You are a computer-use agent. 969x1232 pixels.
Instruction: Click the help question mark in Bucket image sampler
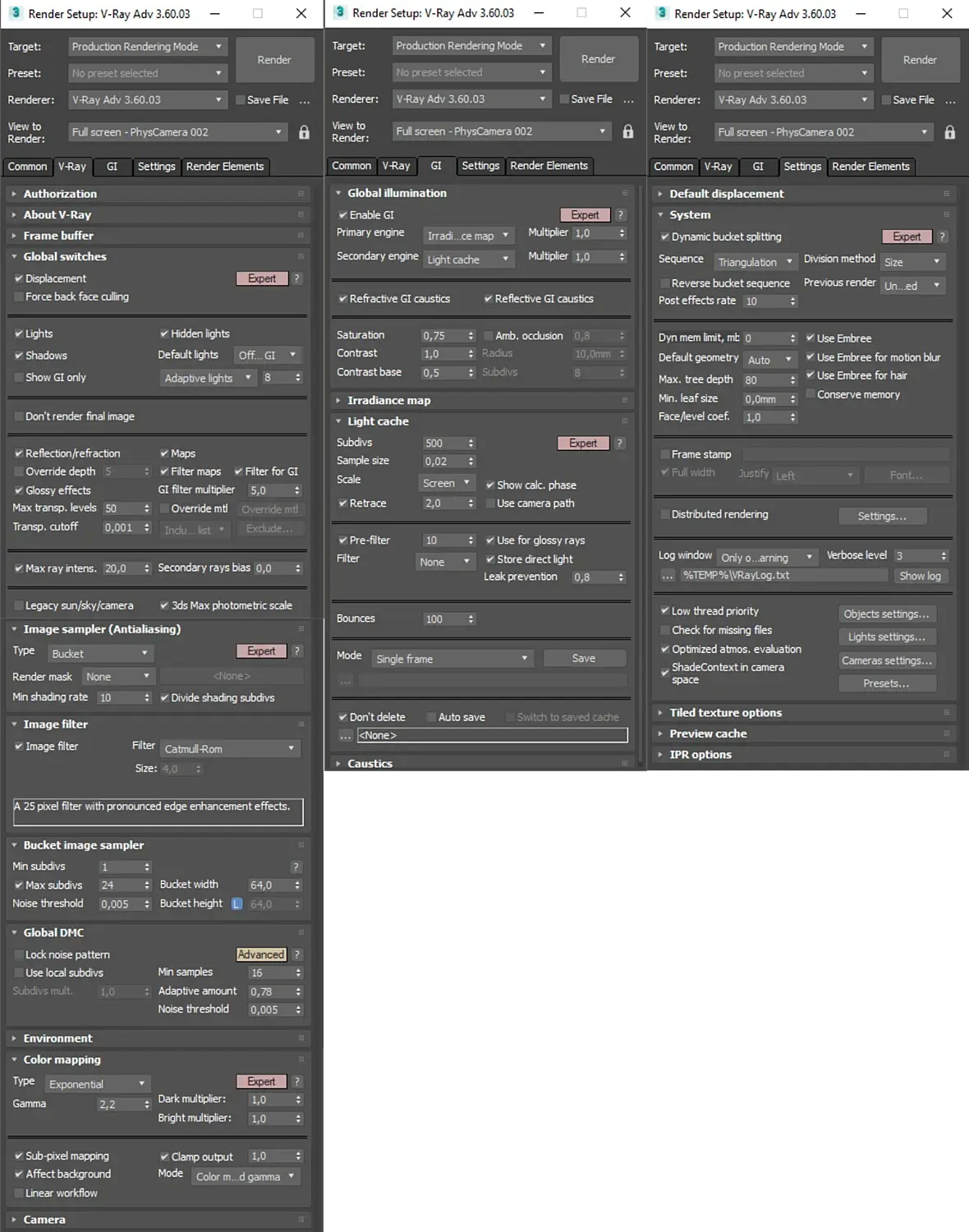[296, 867]
